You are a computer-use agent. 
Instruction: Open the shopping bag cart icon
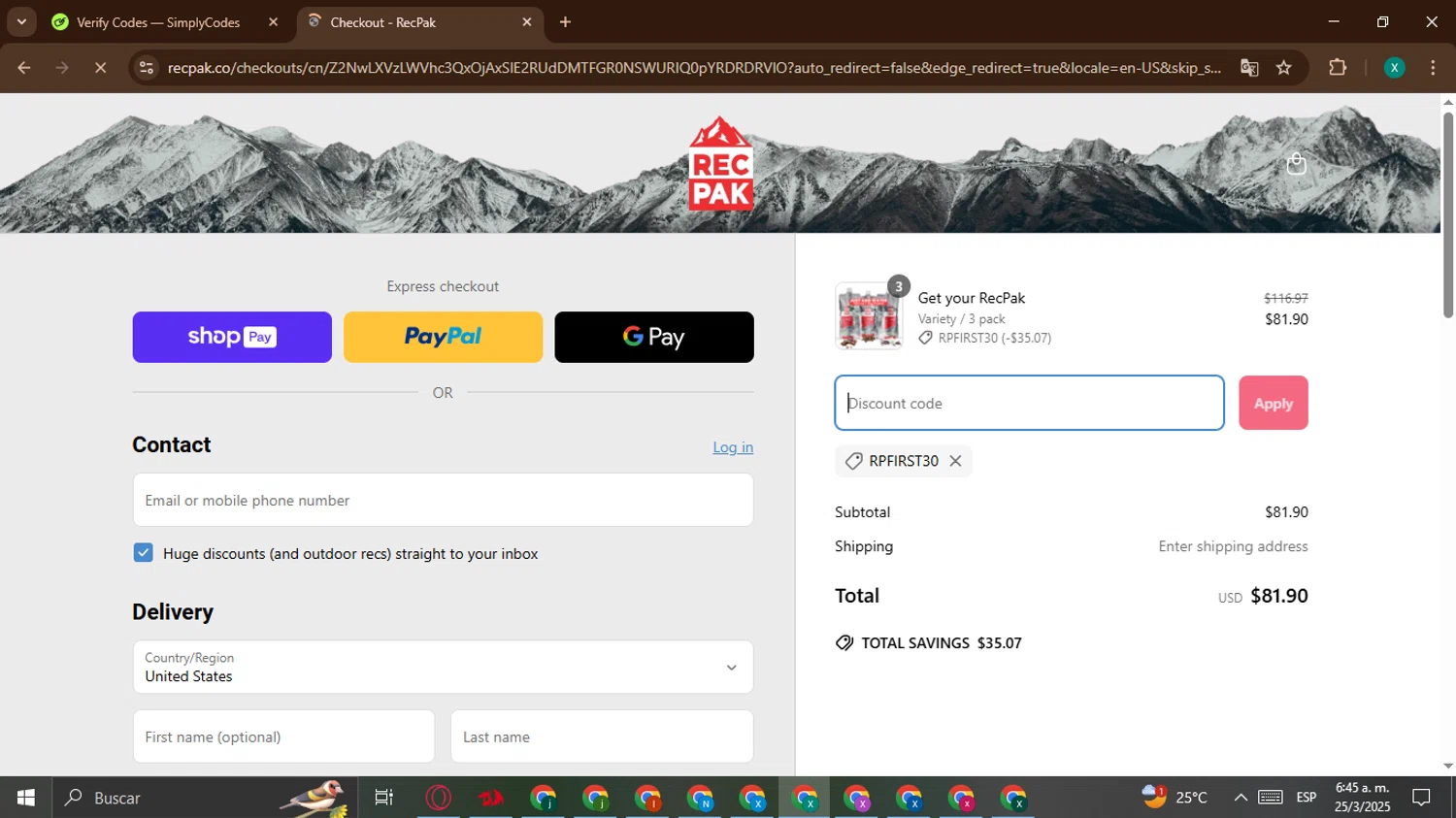tap(1296, 164)
